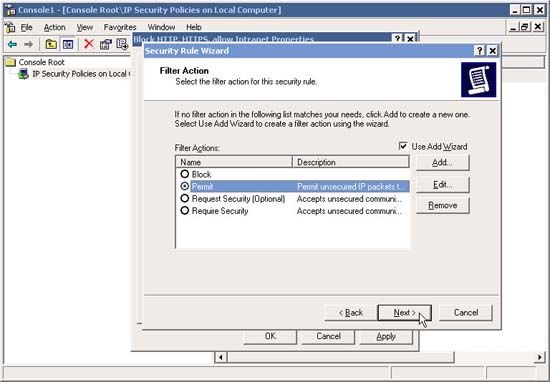Click the Add... button
The height and width of the screenshot is (382, 550).
tap(442, 163)
